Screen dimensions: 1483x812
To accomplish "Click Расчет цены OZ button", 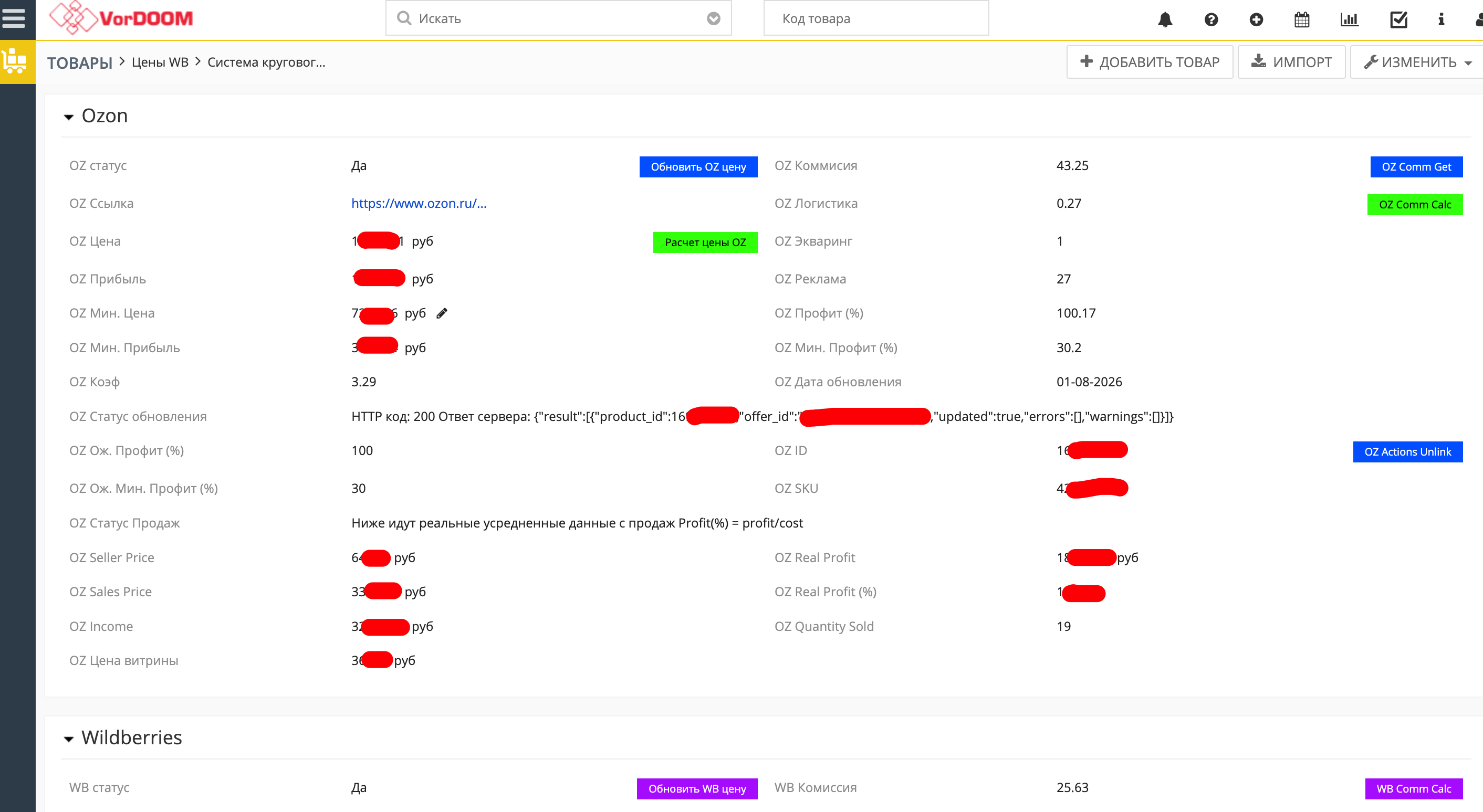I will point(705,242).
